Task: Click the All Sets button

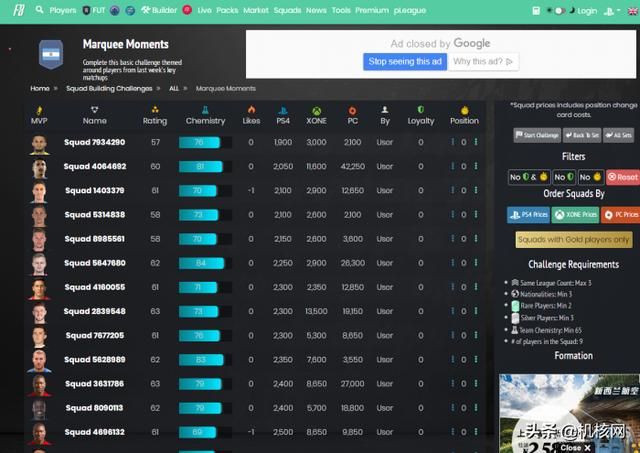Action: point(618,135)
